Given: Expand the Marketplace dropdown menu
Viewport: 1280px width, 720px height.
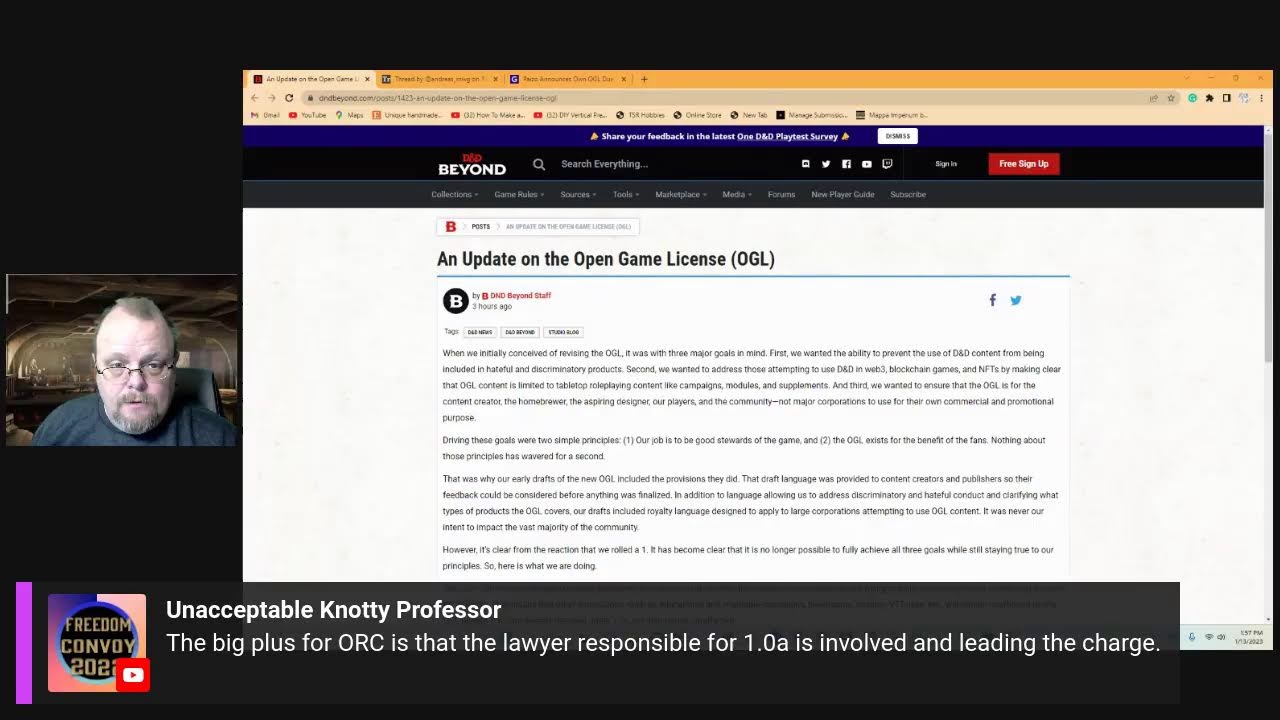Looking at the screenshot, I should click(681, 194).
